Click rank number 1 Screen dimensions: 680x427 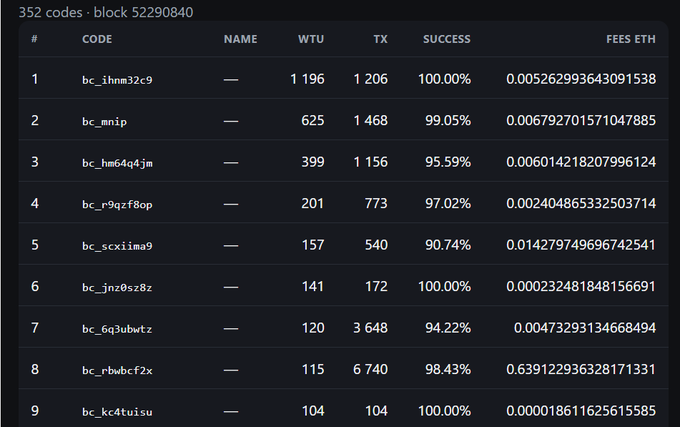tap(35, 79)
